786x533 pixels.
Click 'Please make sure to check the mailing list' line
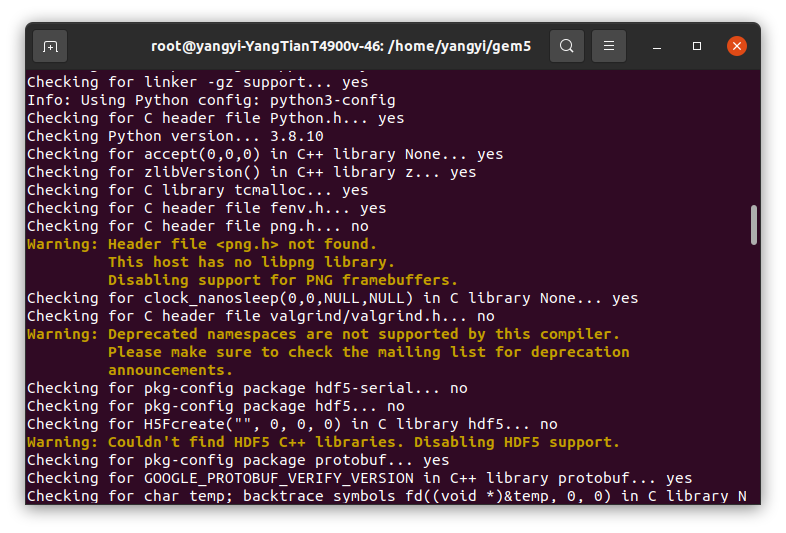point(368,353)
